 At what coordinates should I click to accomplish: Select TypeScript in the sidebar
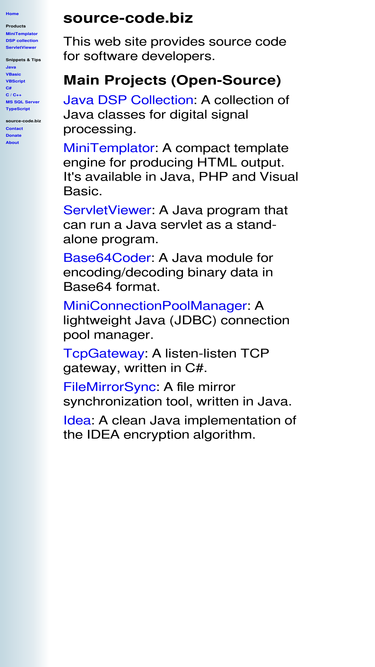(18, 108)
